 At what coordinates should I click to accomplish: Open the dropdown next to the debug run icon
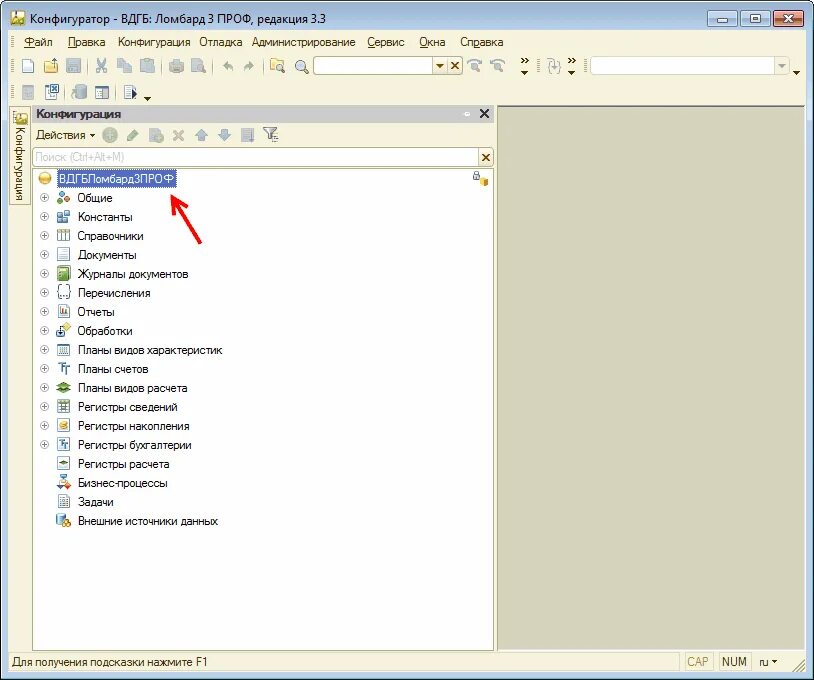147,98
